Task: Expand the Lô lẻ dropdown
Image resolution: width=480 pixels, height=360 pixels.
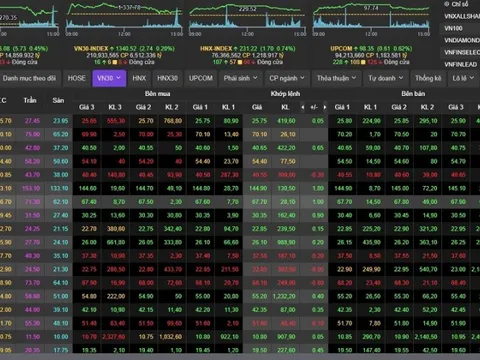Action: click(x=463, y=78)
